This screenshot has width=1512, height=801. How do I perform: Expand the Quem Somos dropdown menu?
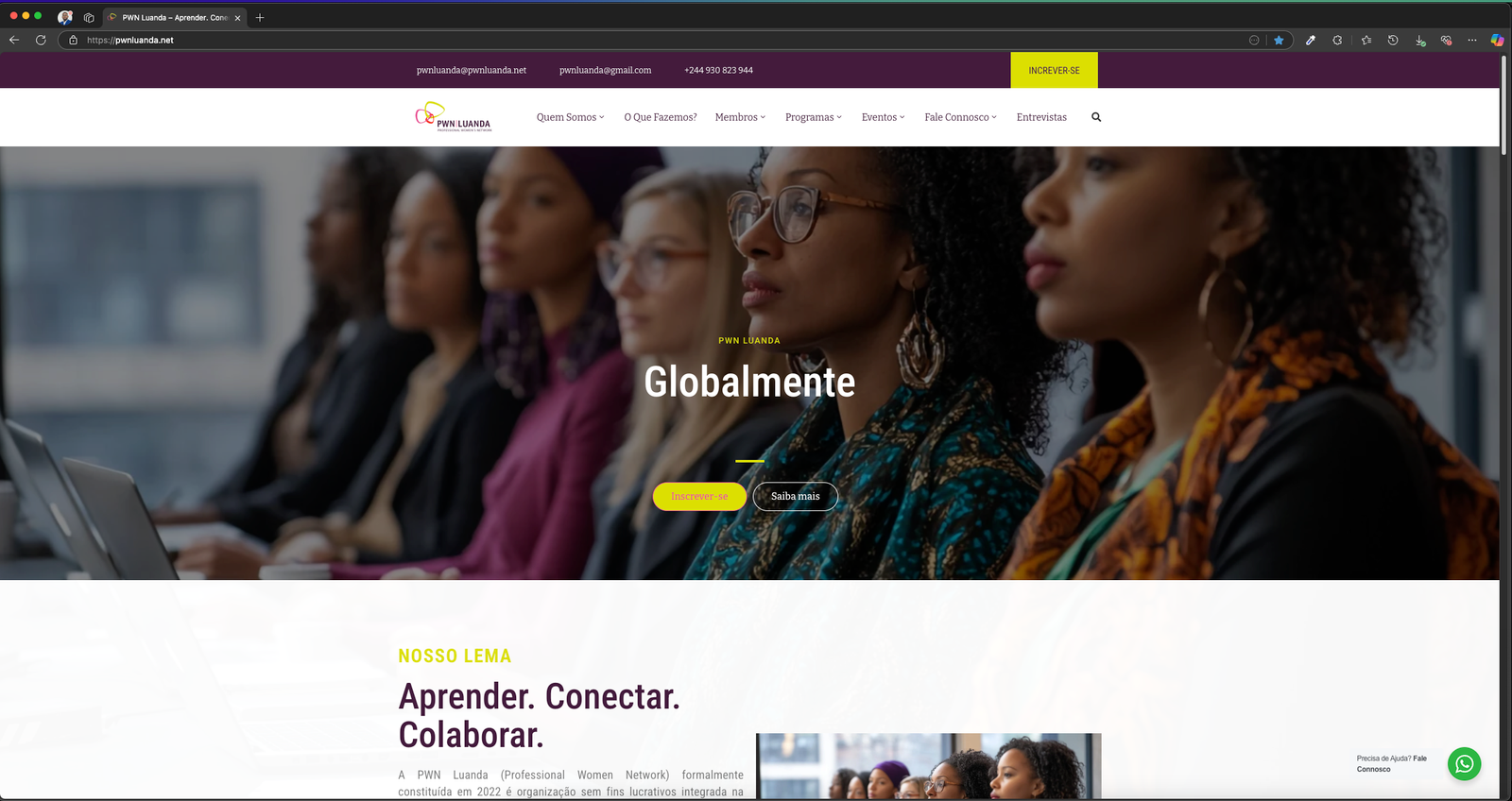pyautogui.click(x=570, y=117)
